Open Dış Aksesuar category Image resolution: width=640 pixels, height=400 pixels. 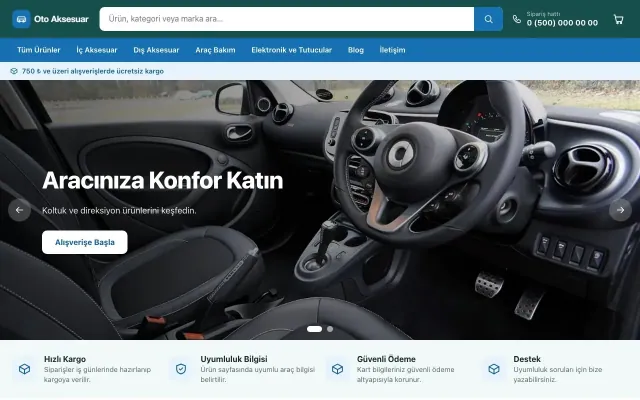(156, 50)
